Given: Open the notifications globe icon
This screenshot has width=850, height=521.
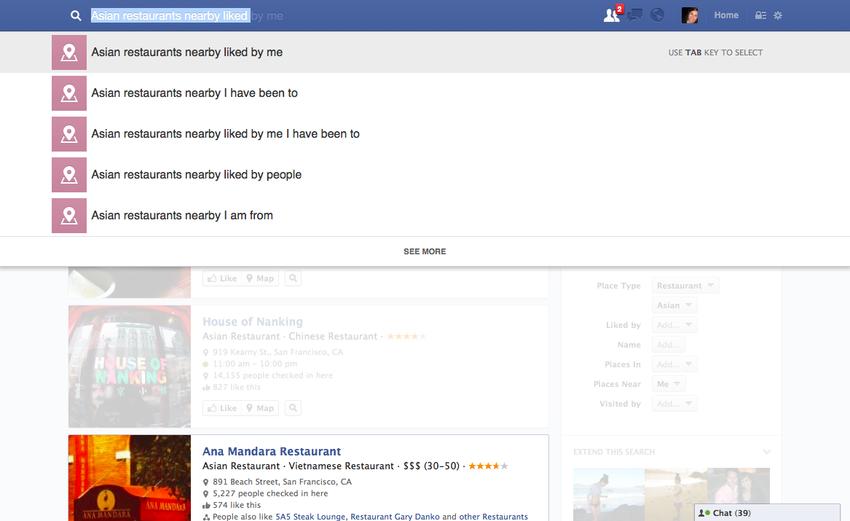Looking at the screenshot, I should 657,15.
